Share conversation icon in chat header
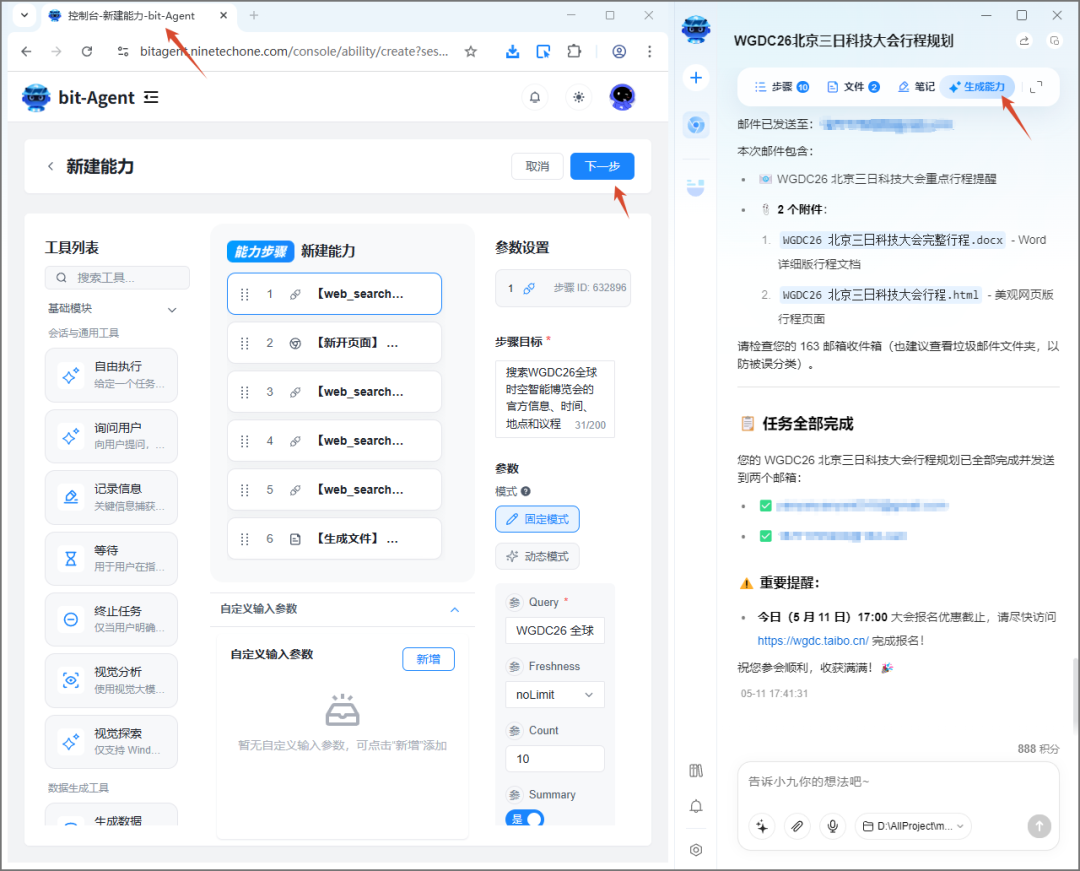Image resolution: width=1080 pixels, height=871 pixels. tap(1024, 41)
